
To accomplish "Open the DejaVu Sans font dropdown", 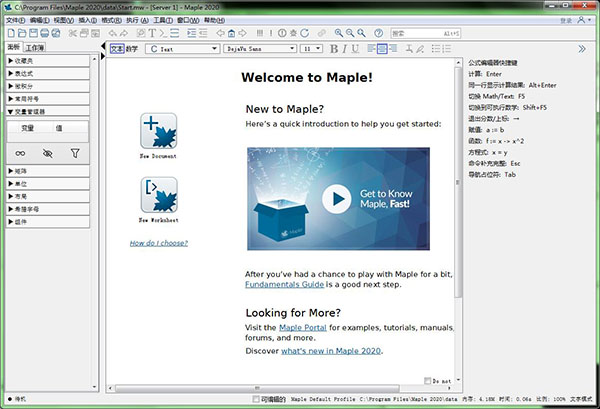I will 260,49.
